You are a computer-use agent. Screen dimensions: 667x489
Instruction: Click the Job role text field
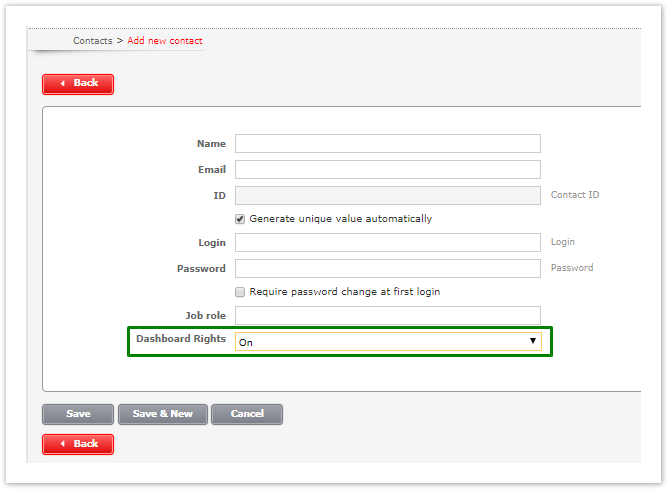[x=388, y=316]
